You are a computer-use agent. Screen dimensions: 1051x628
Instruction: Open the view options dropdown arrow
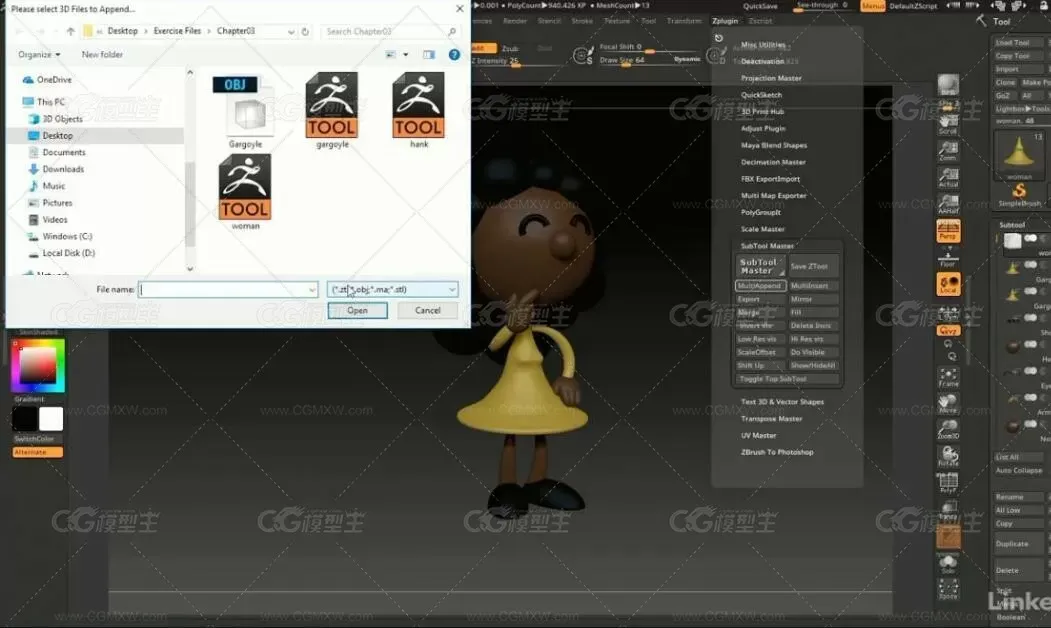click(406, 54)
